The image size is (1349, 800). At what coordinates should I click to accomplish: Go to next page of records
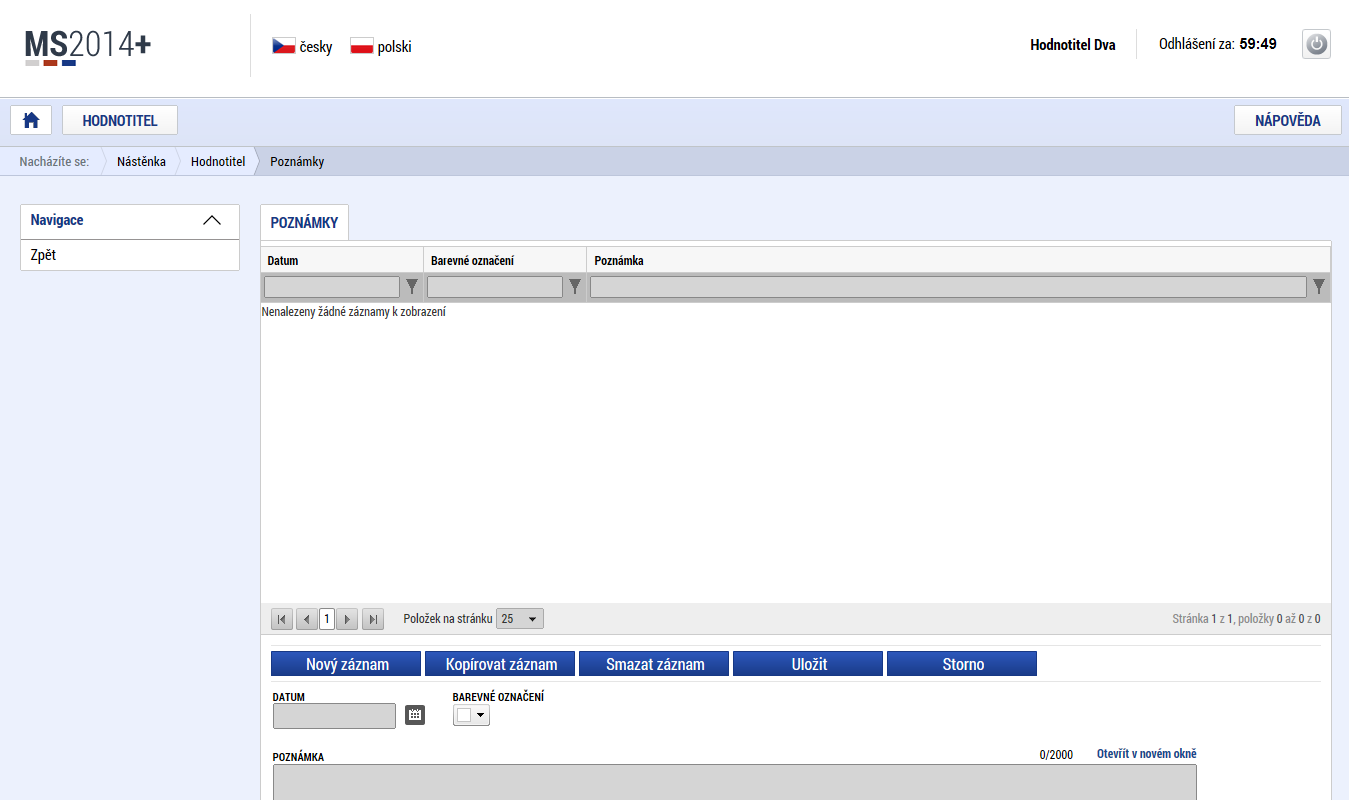tap(348, 619)
